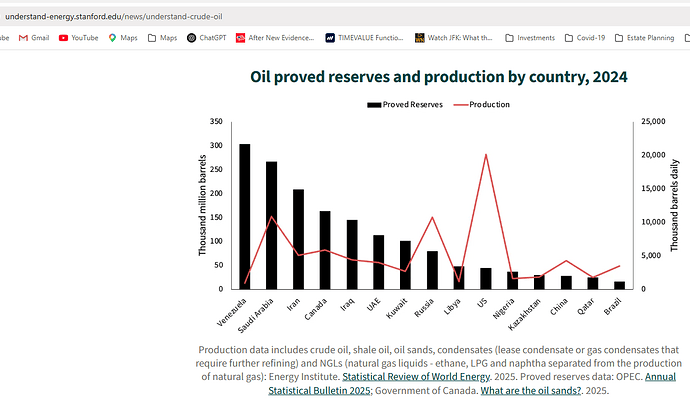Click the Libya axis label
The width and height of the screenshot is (690, 400).
click(452, 306)
